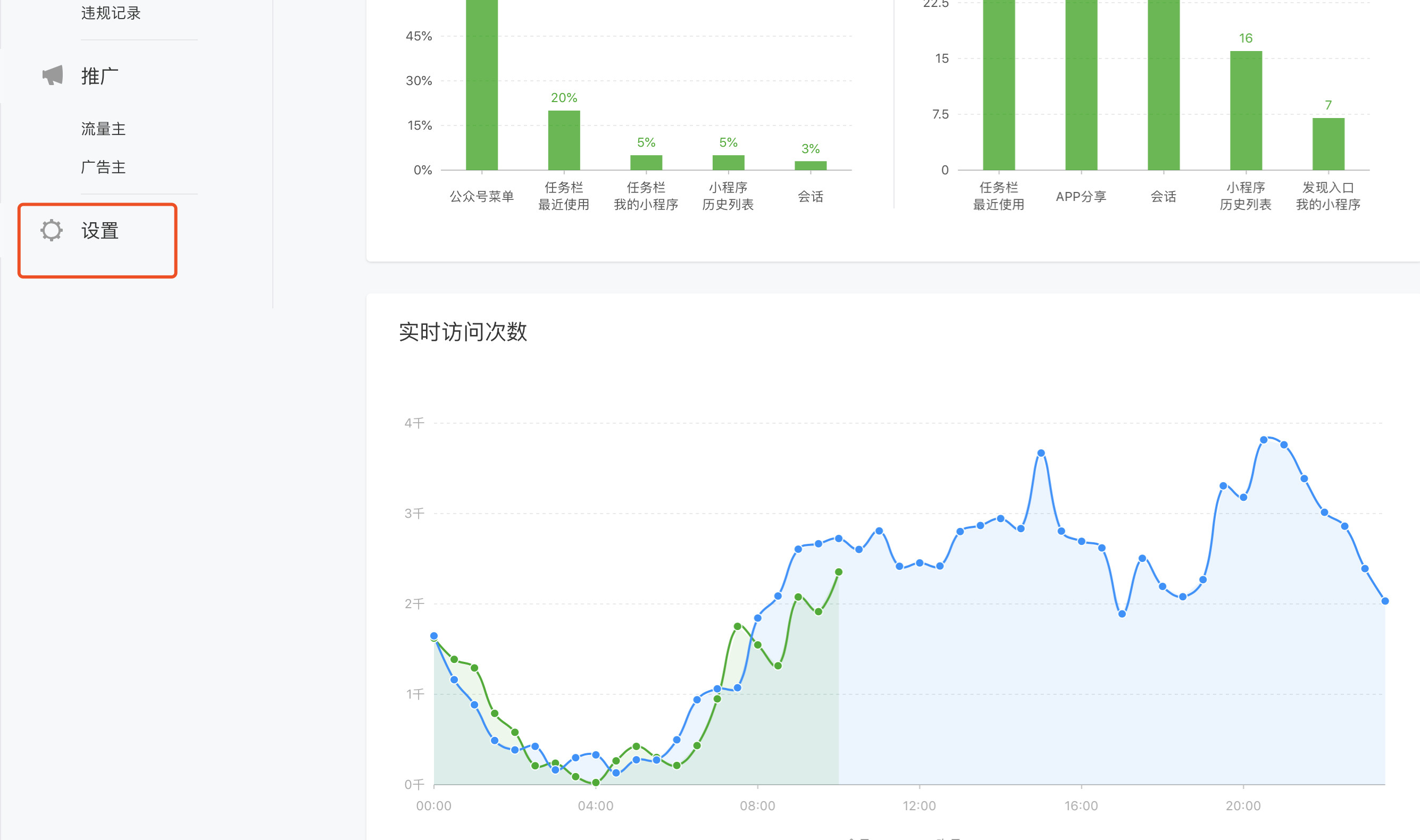This screenshot has height=840, width=1420.
Task: Click the 公众号菜单 tall green bar
Action: coord(482,85)
